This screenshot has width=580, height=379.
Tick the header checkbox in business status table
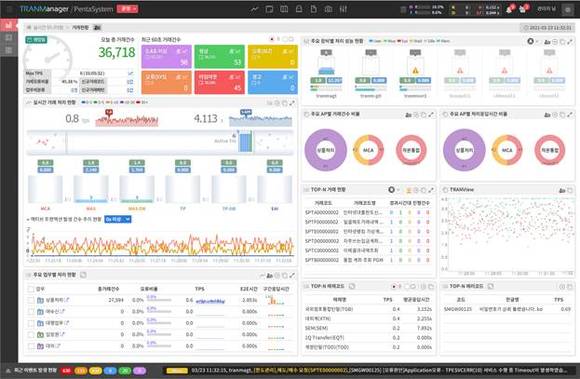[31, 289]
